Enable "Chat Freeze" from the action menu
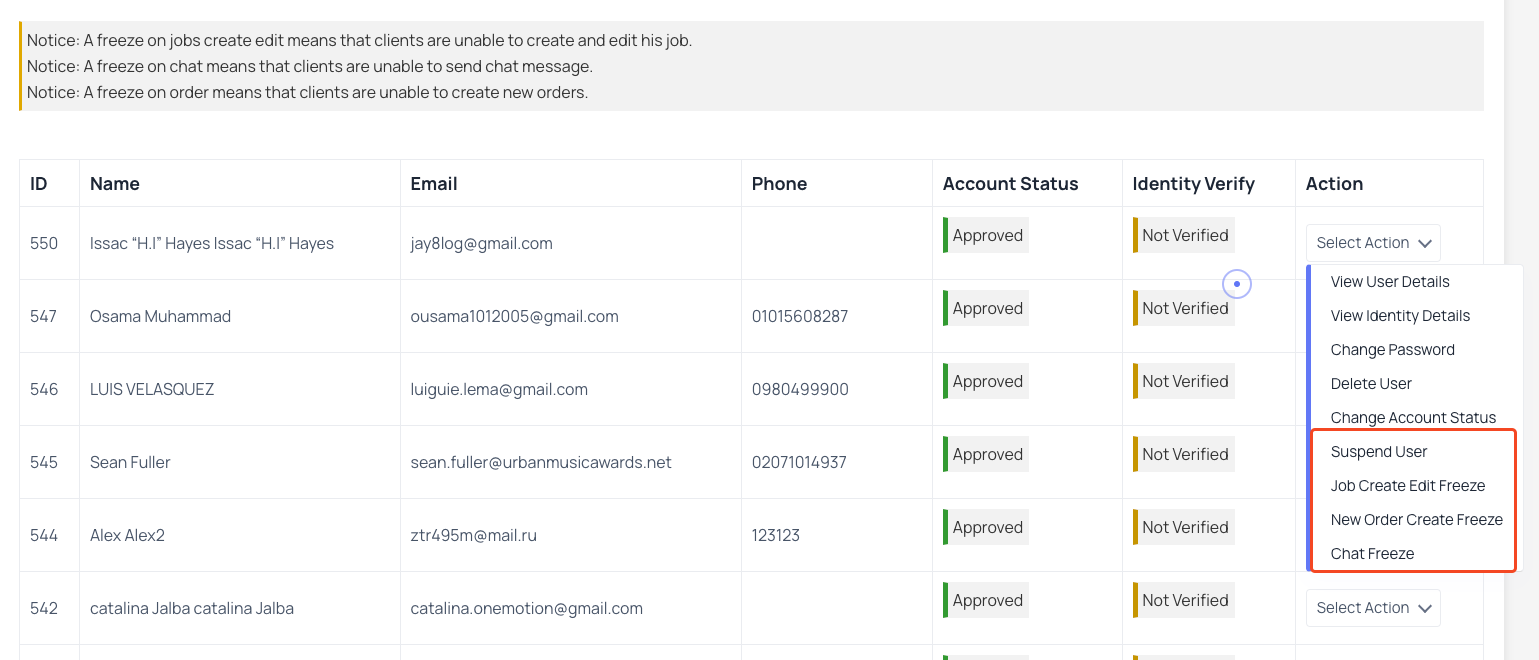 (1372, 553)
